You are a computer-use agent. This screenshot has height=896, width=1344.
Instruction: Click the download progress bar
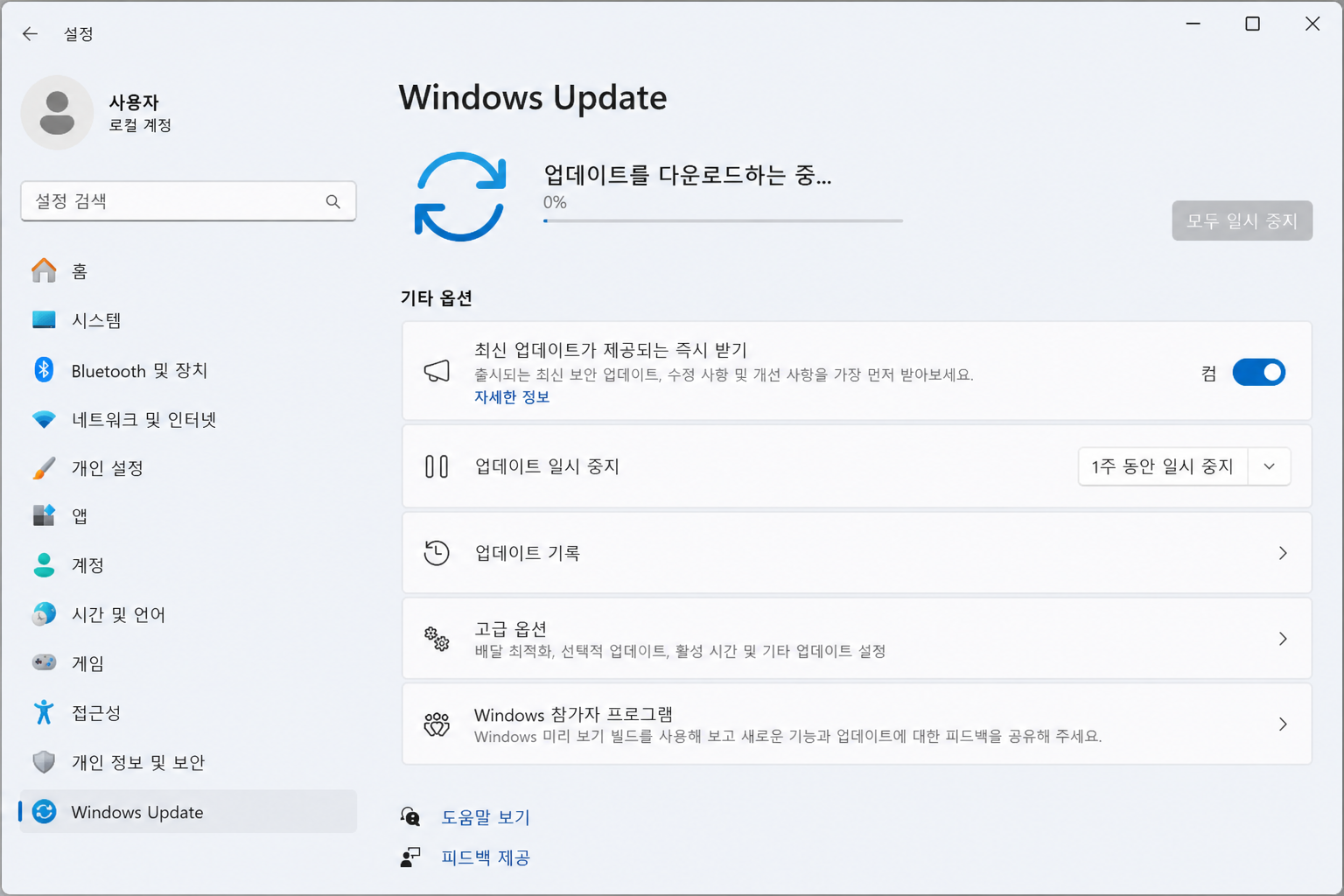tap(723, 220)
